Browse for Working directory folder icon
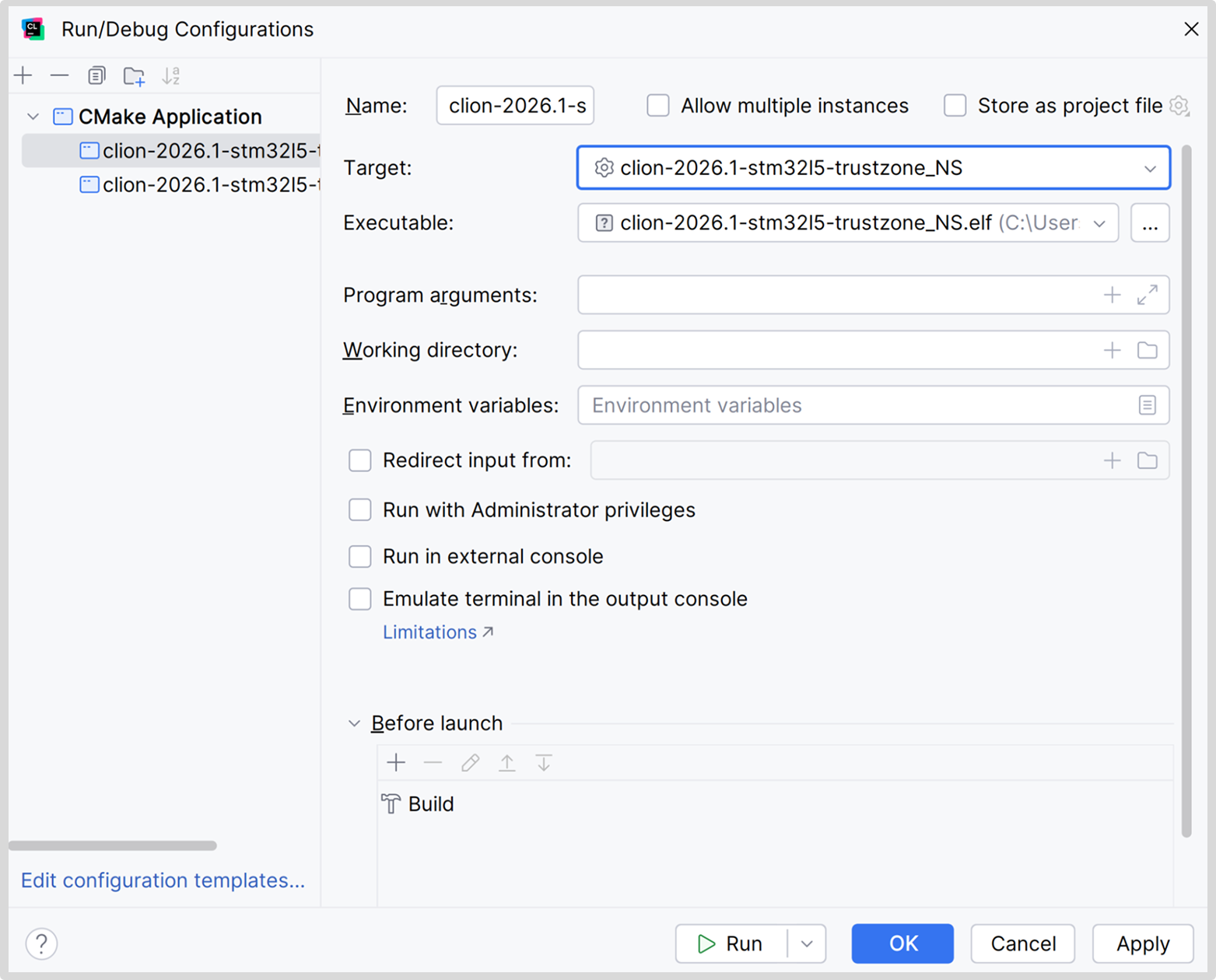The image size is (1216, 980). click(1147, 350)
